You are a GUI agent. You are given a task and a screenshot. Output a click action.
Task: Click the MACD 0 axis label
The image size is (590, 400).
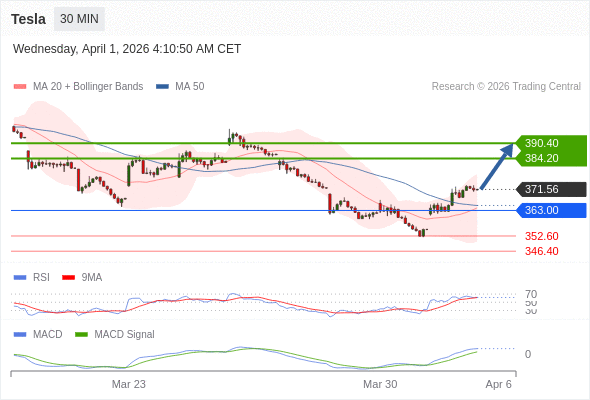pos(528,354)
